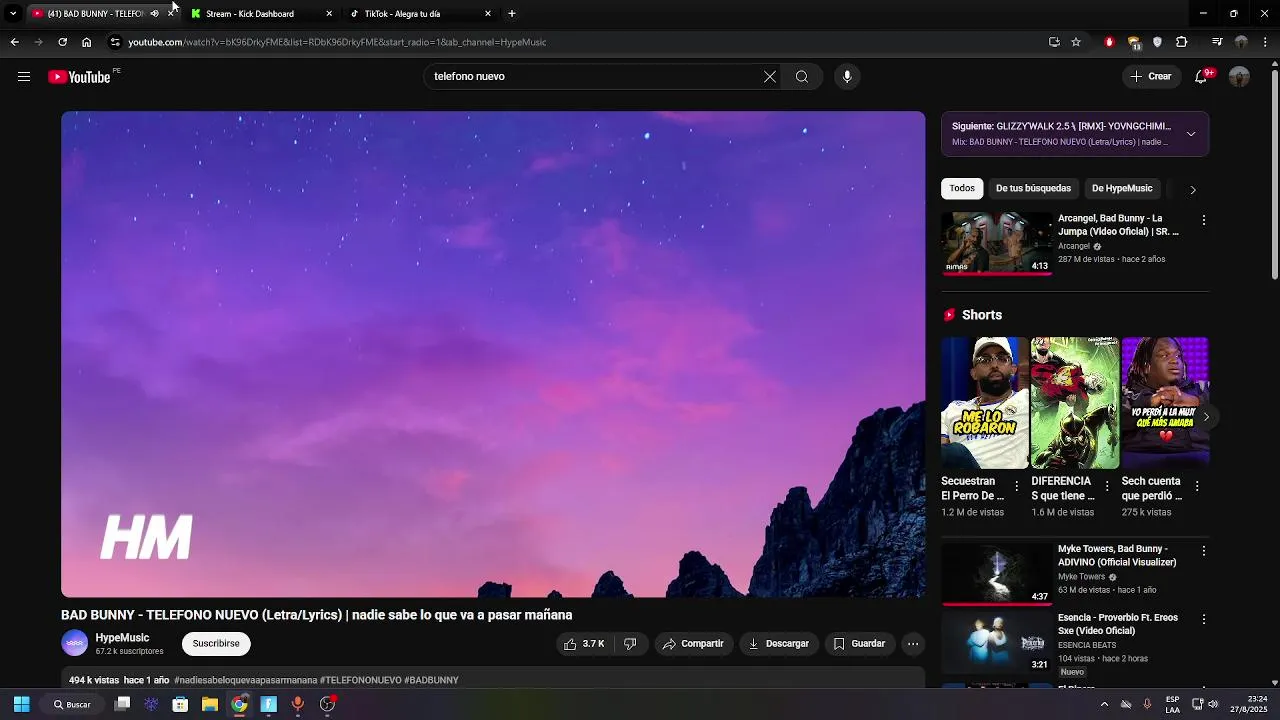Go back in browser history
1280x720 pixels.
pos(14,42)
